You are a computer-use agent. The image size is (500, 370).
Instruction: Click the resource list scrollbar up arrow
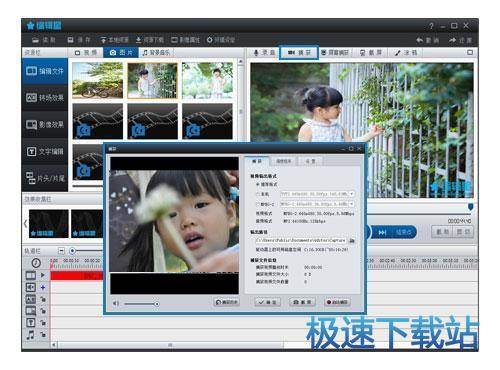(240, 62)
